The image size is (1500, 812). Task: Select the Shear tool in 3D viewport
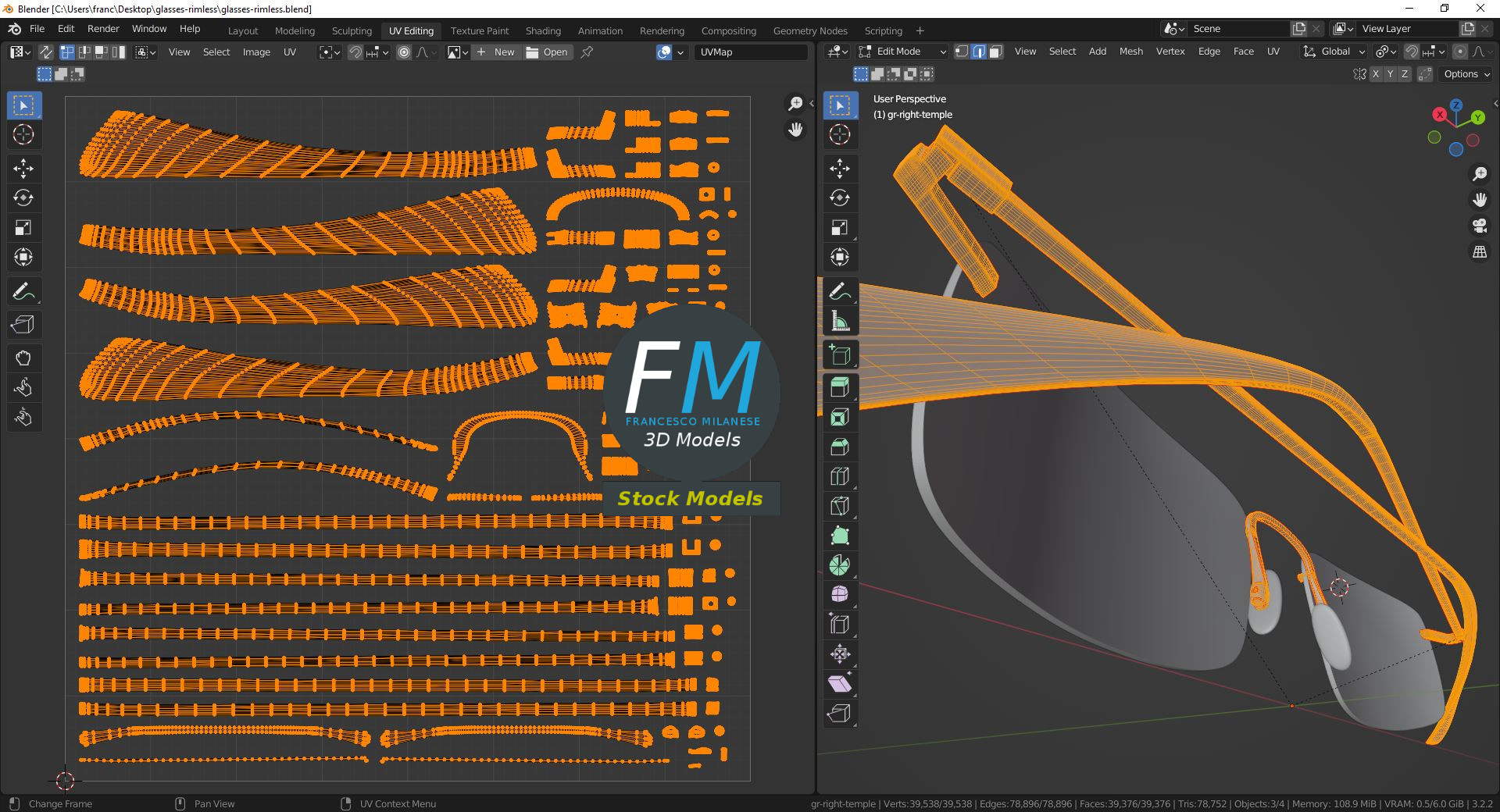(839, 684)
